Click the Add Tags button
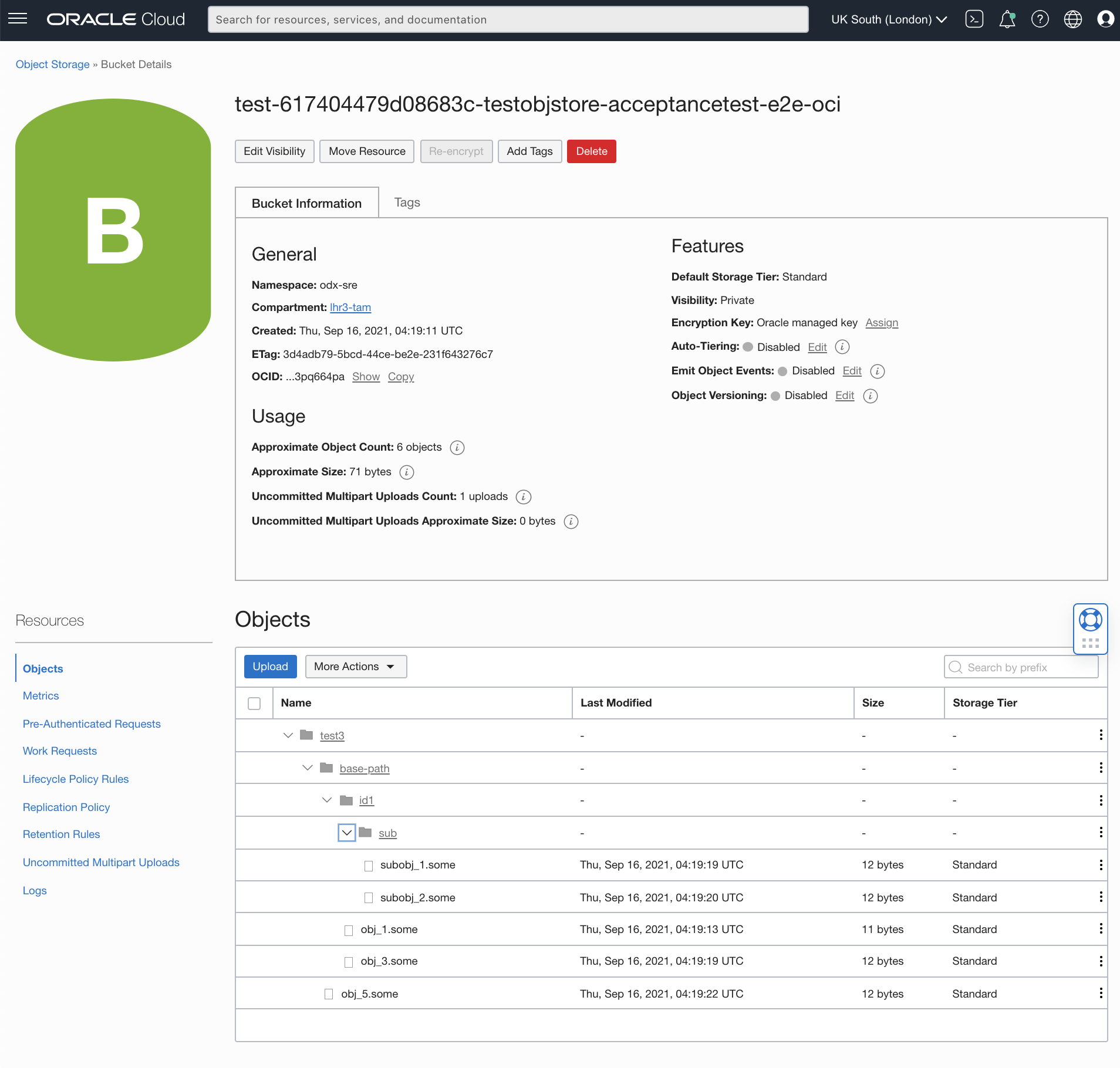 click(529, 151)
